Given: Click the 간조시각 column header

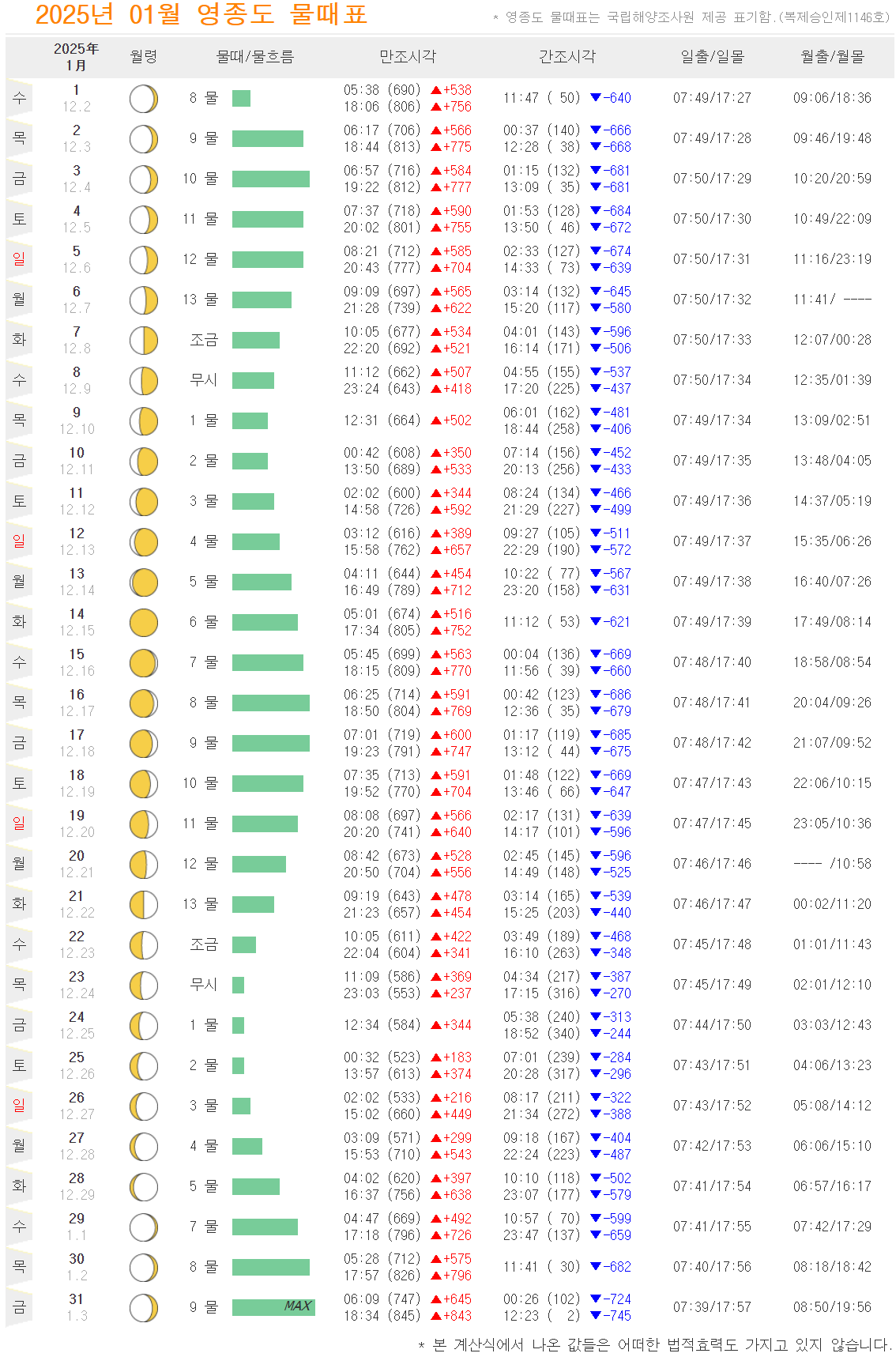Looking at the screenshot, I should click(x=567, y=56).
